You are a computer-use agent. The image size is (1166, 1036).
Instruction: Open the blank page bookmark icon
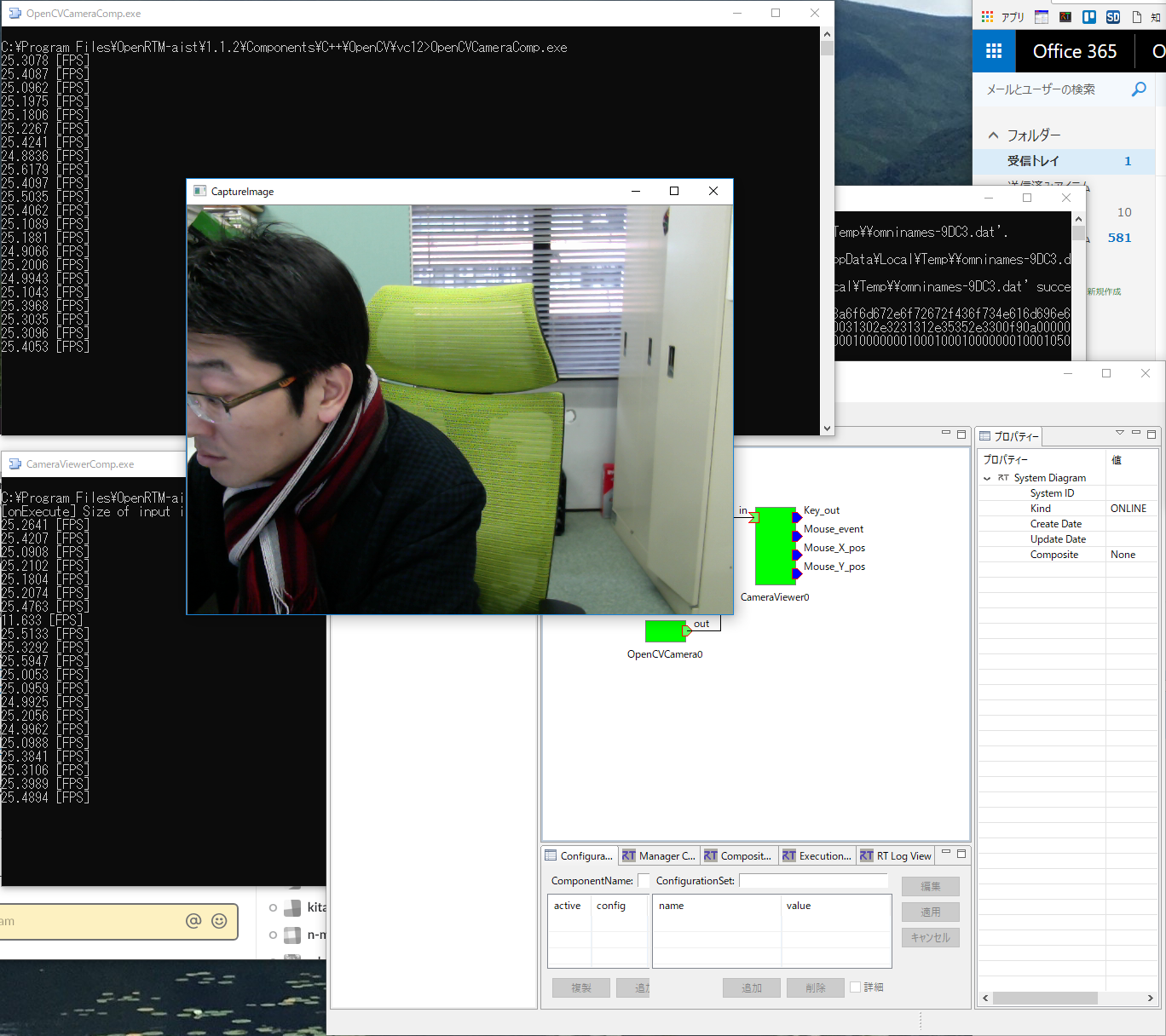click(1137, 17)
